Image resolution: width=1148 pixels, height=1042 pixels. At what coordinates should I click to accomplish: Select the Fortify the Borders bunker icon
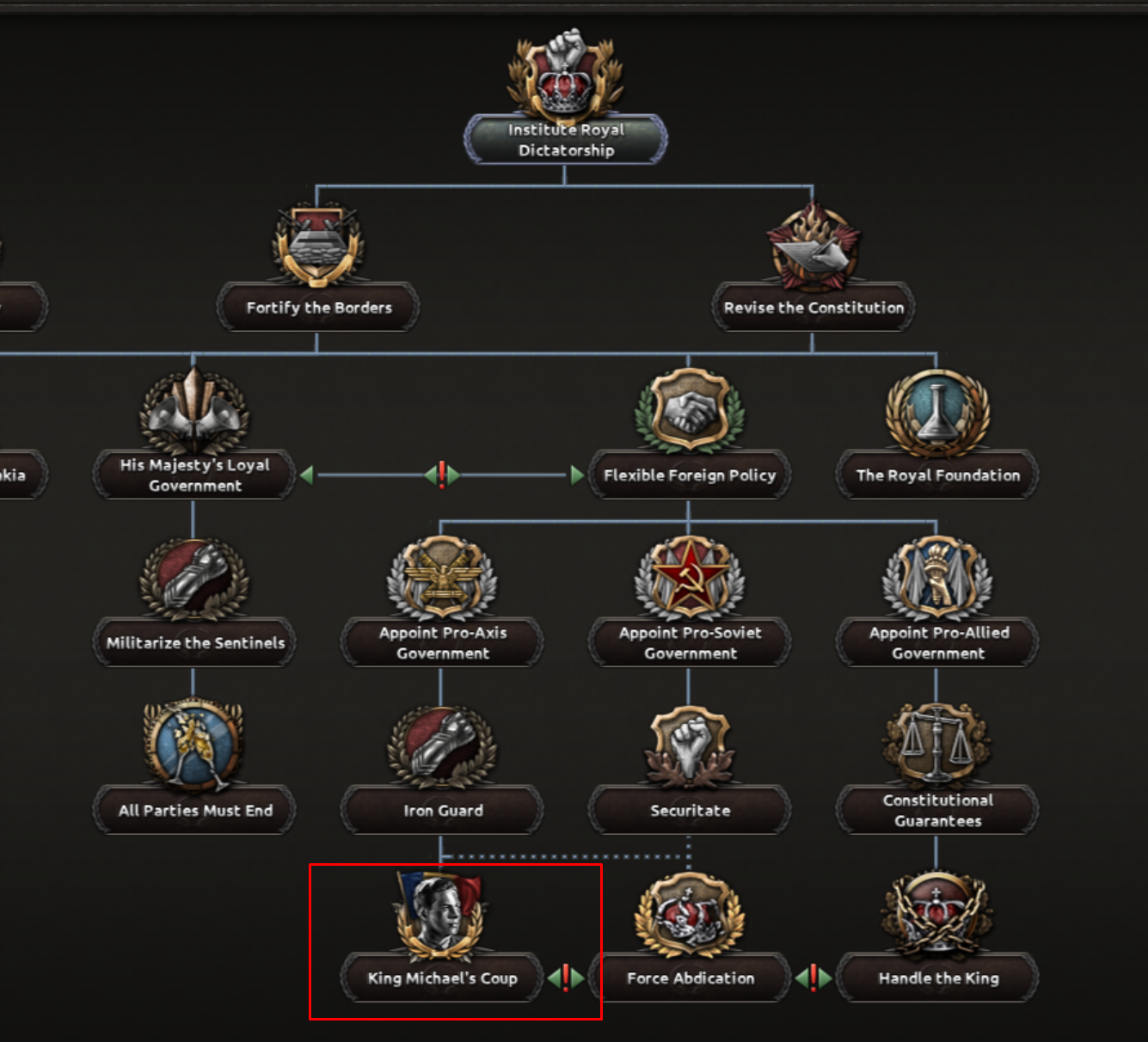(x=318, y=245)
